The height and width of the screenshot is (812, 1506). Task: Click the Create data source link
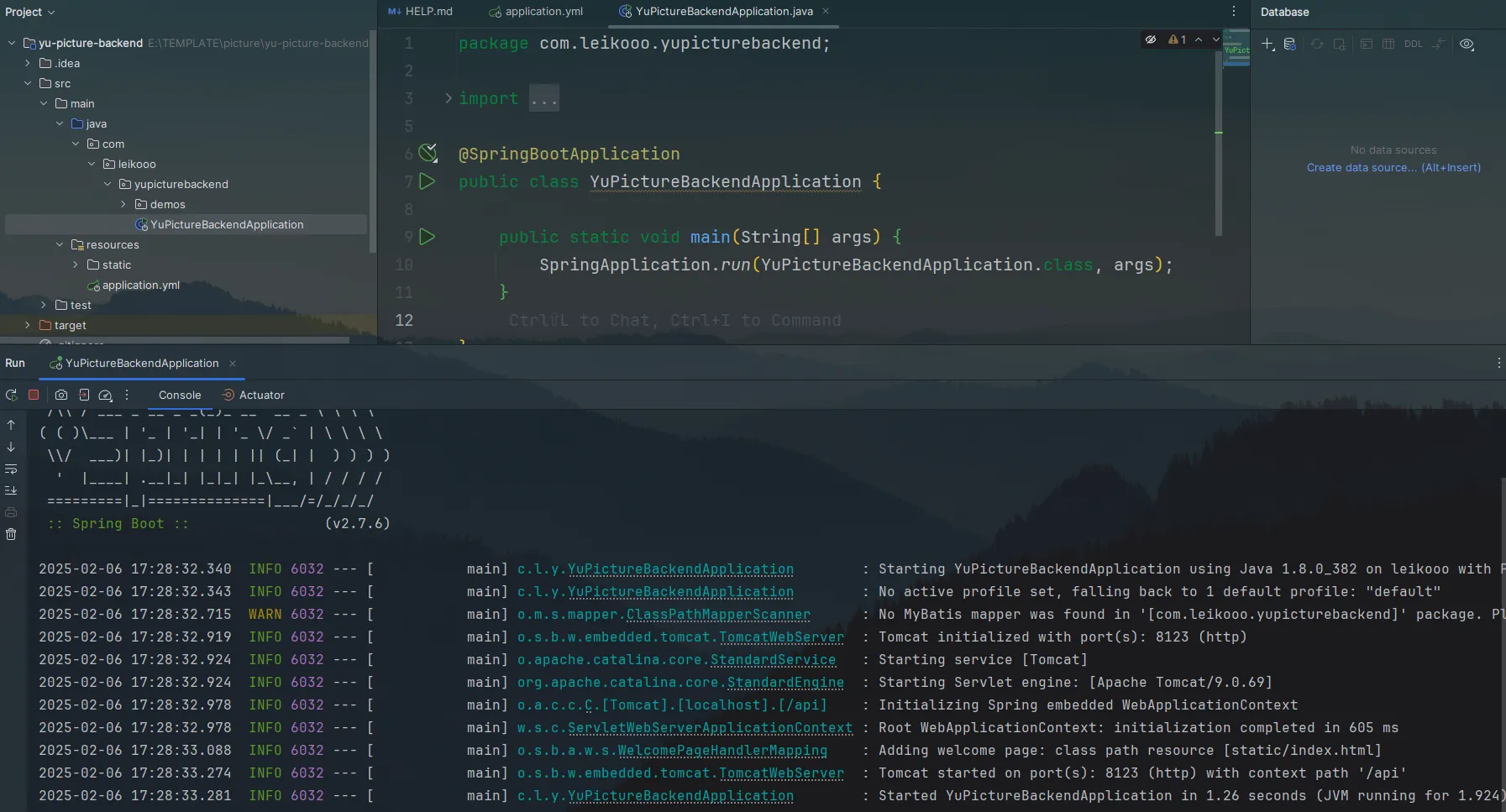1393,168
